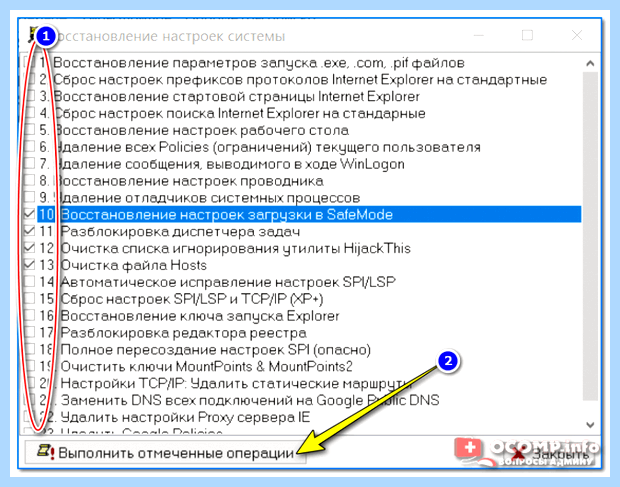The image size is (620, 487).
Task: Uncheck item 13 Hosts file cleanup
Action: [29, 265]
